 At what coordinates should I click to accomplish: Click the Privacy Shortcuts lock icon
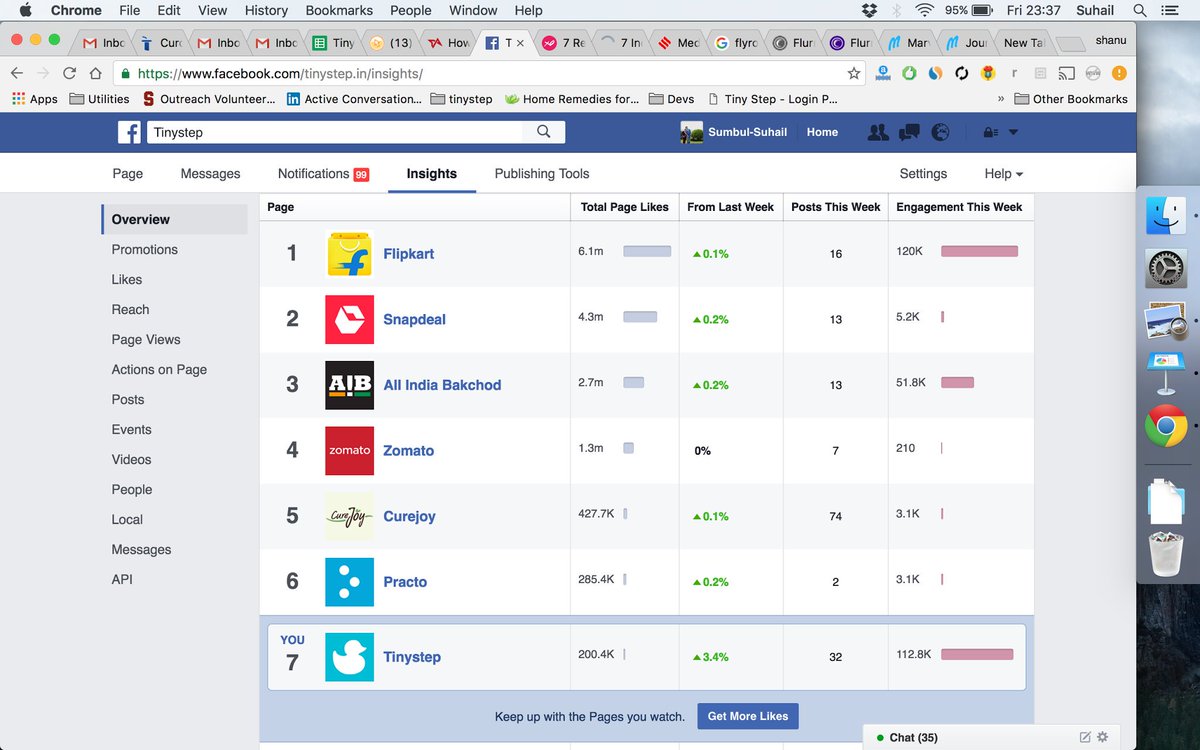[986, 131]
